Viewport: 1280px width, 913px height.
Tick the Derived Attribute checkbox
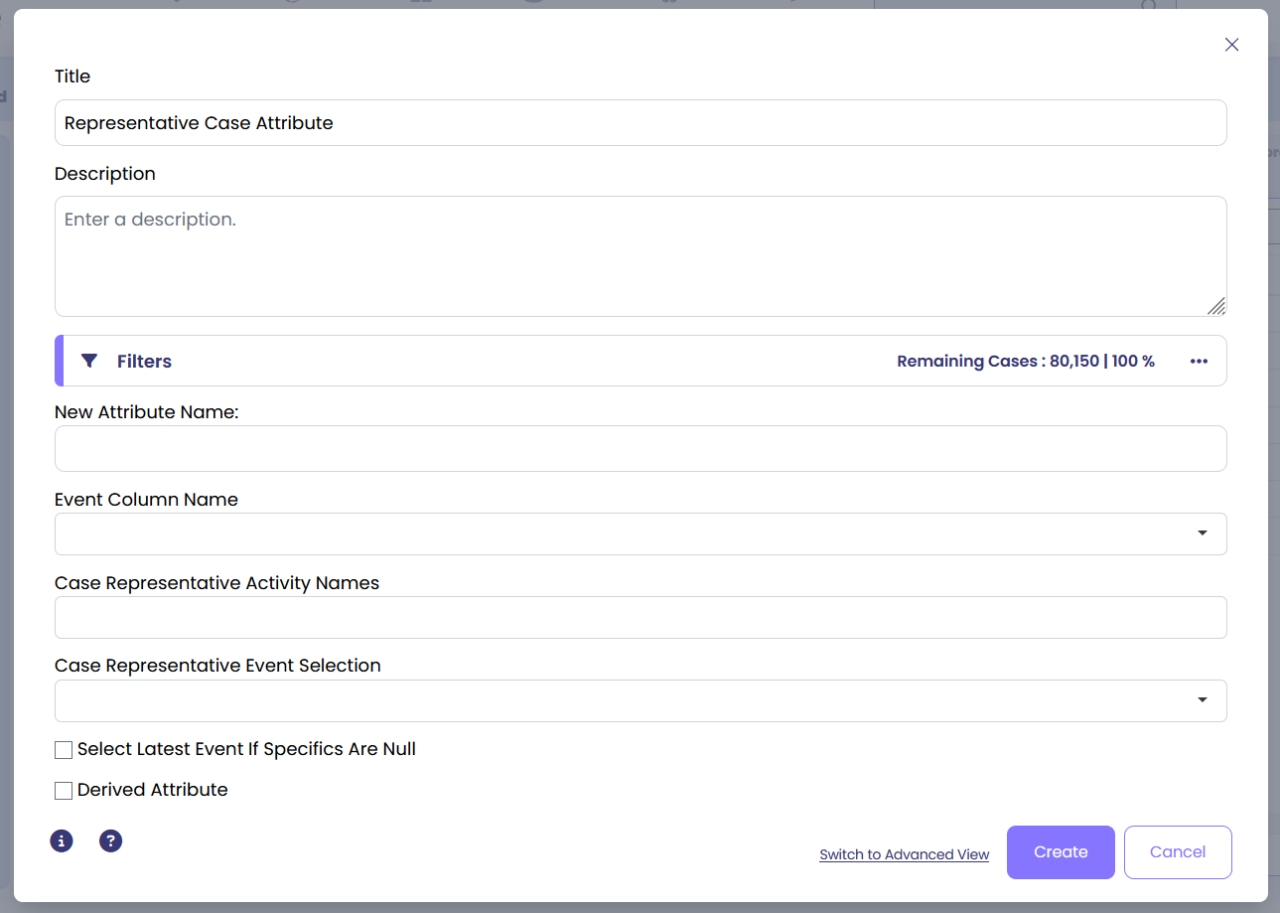[x=64, y=791]
